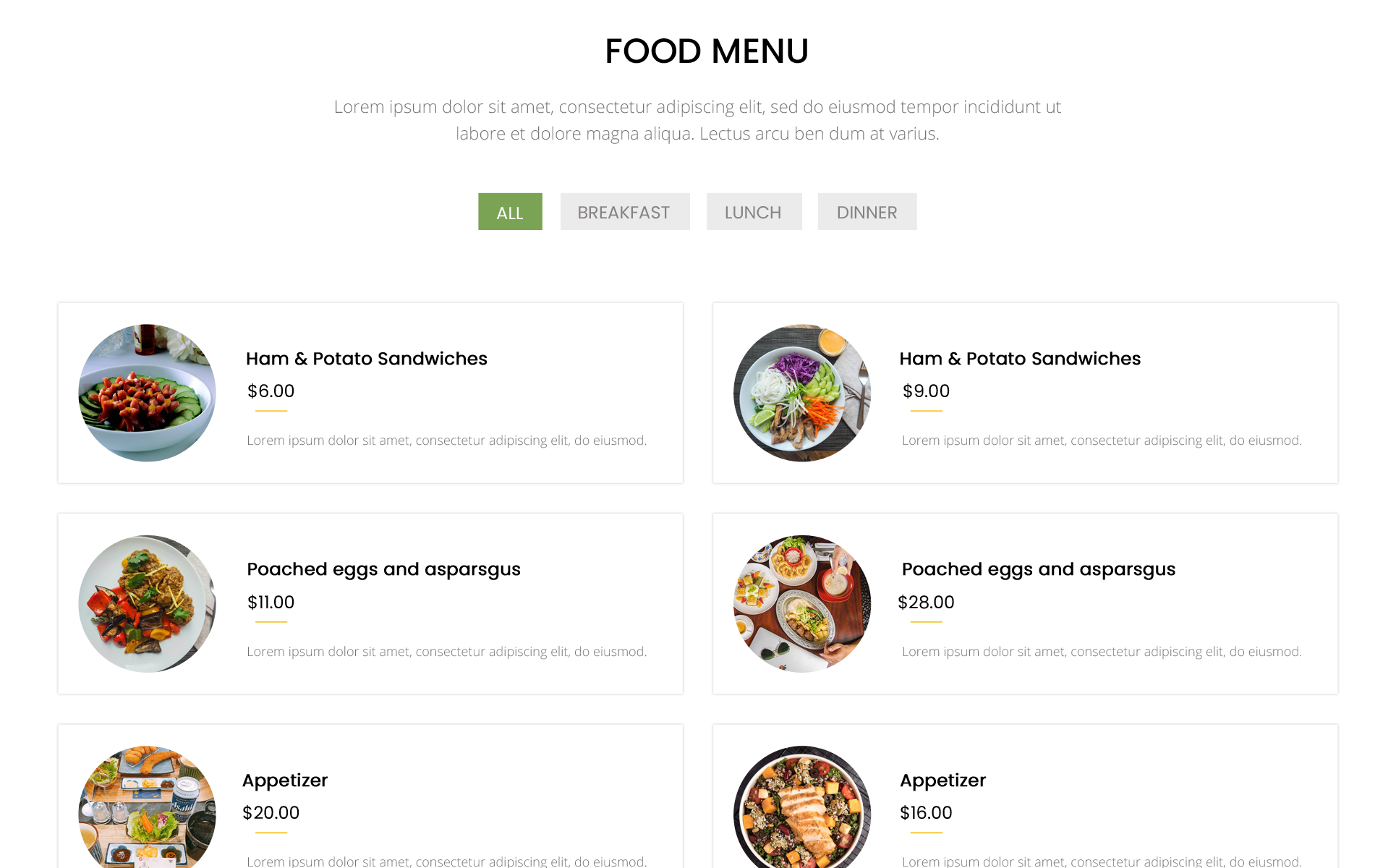View the overhead table spread photo
The height and width of the screenshot is (868, 1396).
pos(801,603)
